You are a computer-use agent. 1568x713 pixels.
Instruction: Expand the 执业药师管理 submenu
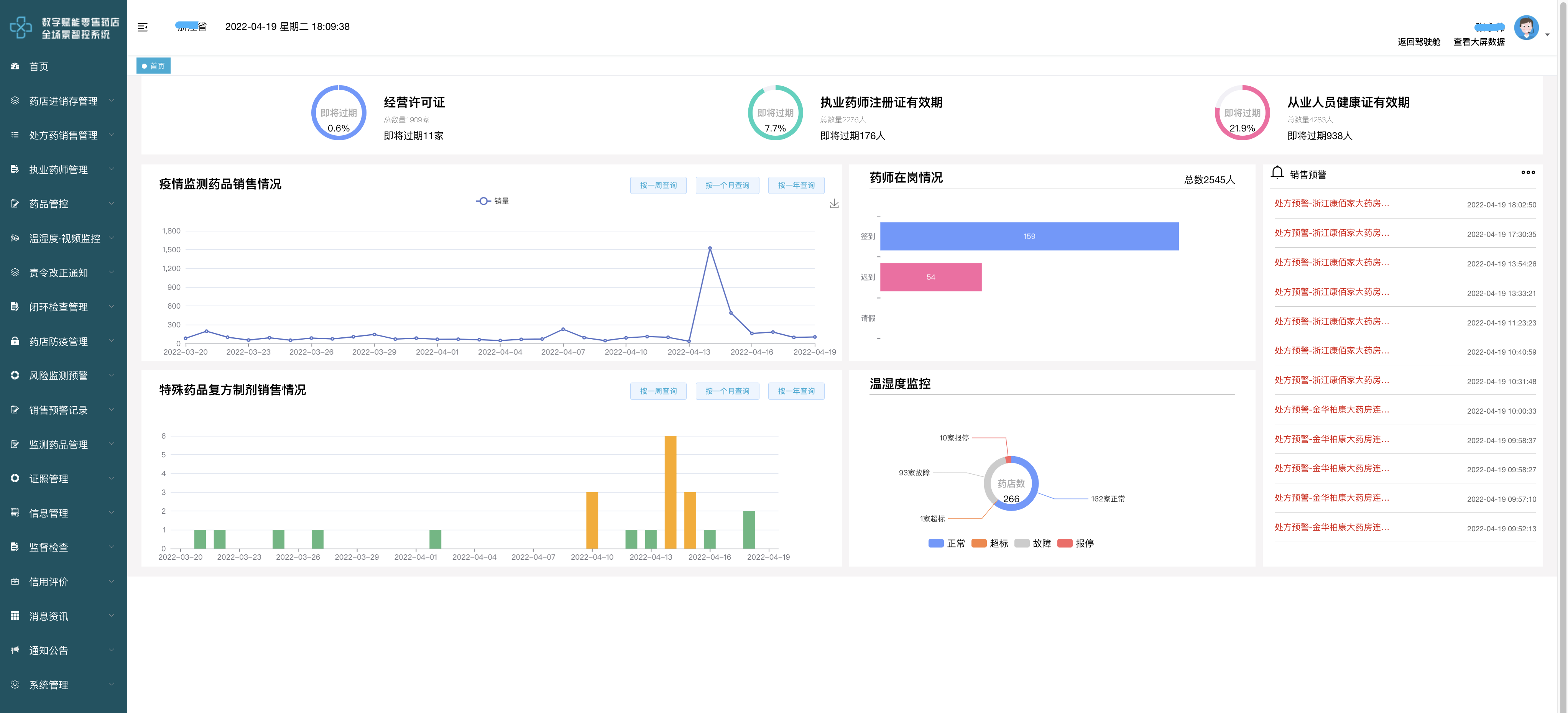58,170
